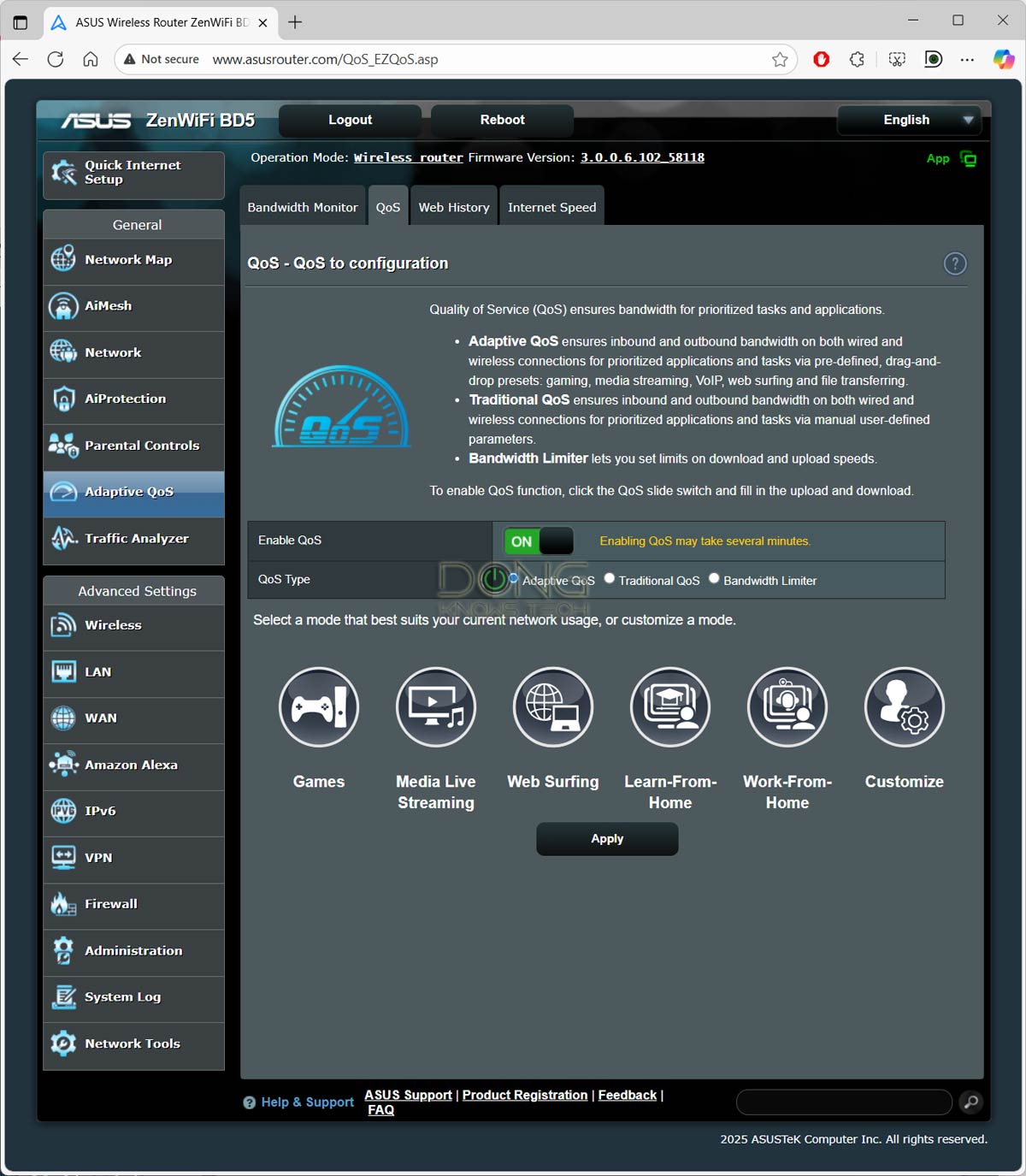Switch to the QoS tab
Screen dimensions: 1026x1176
388,206
